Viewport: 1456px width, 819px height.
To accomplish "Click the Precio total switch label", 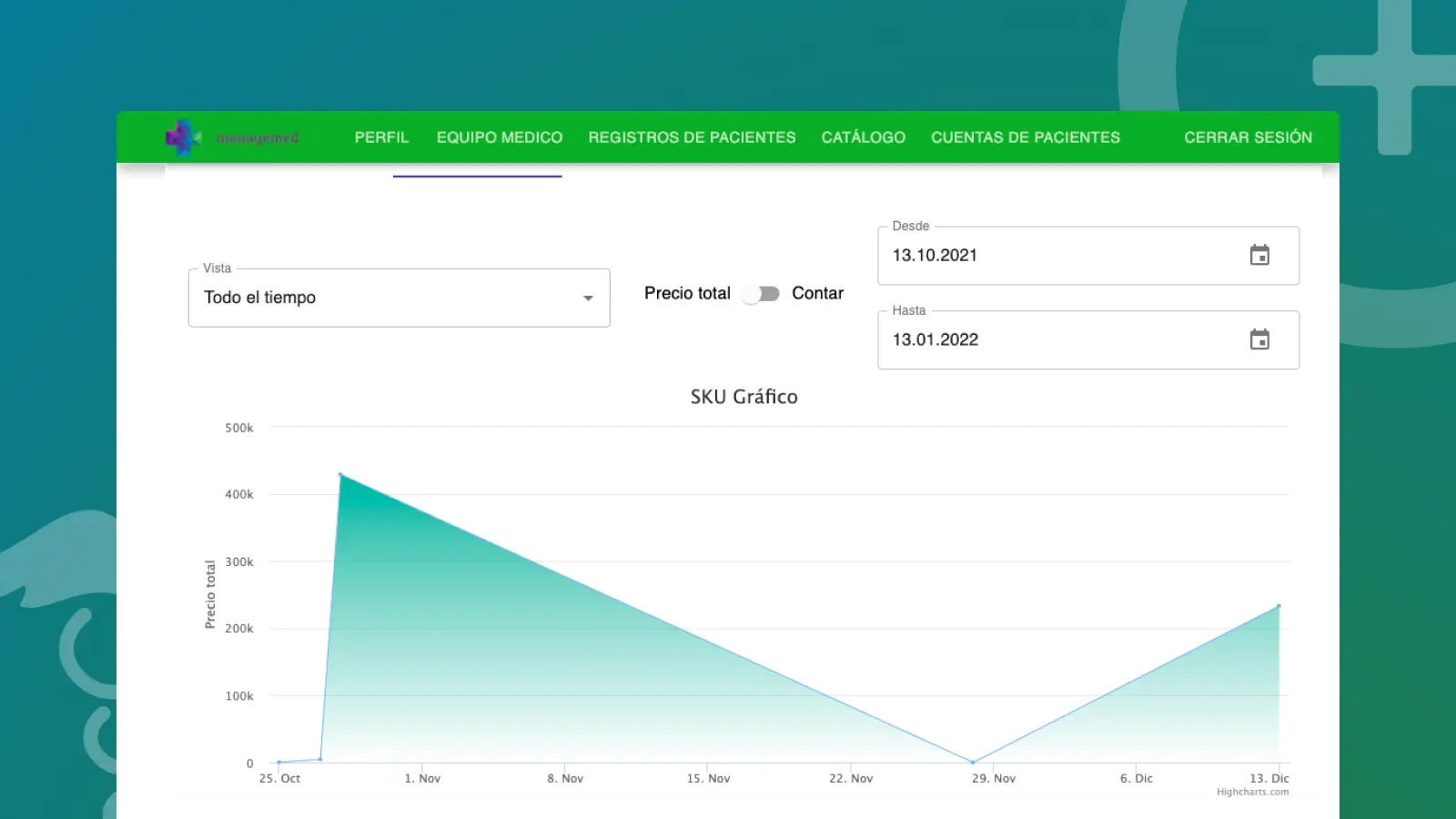I will tap(687, 293).
